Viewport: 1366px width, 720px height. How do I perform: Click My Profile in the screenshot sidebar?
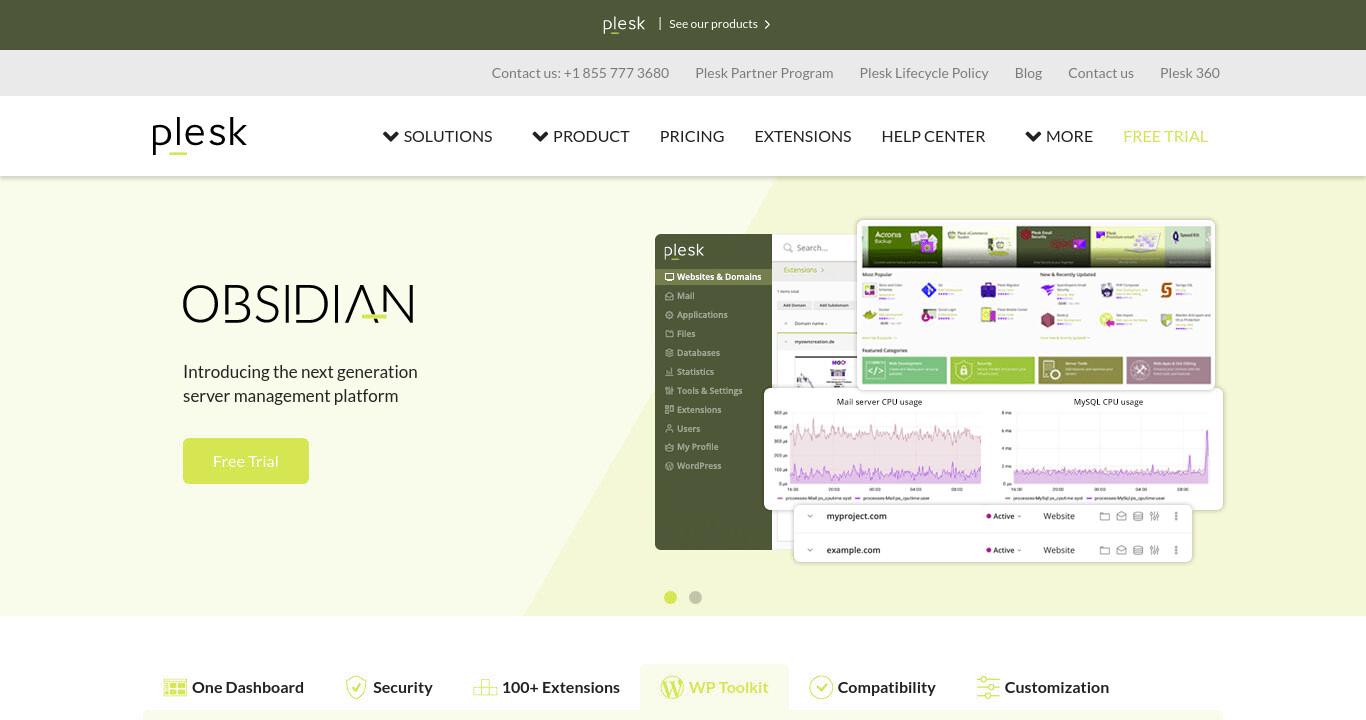tap(692, 447)
